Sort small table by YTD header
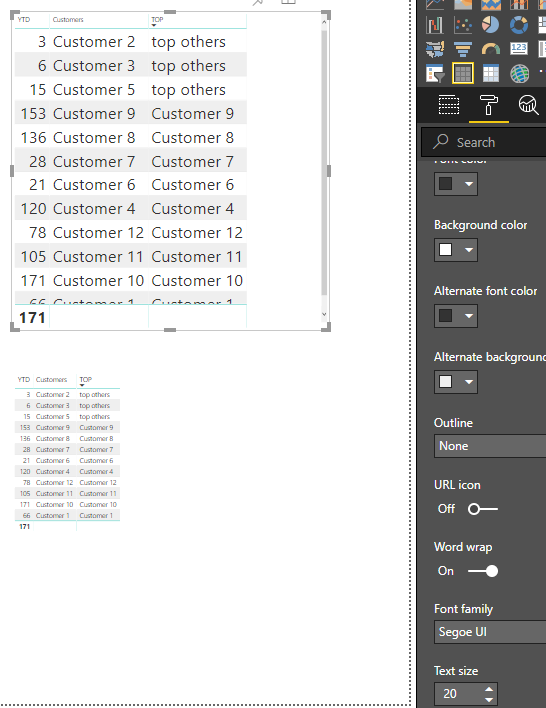The width and height of the screenshot is (546, 708). [x=24, y=379]
